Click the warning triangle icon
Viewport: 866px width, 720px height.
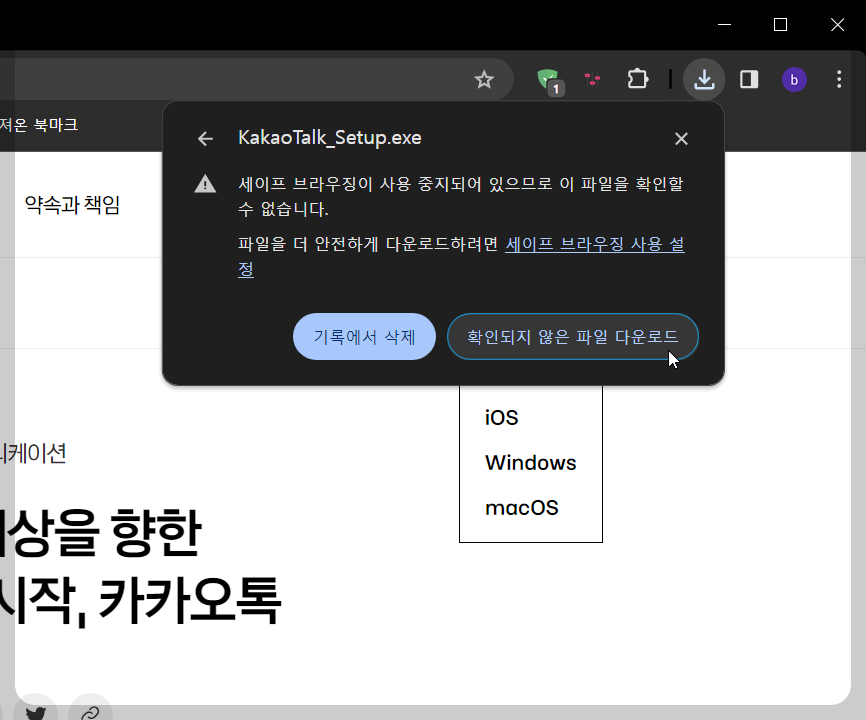pyautogui.click(x=205, y=184)
